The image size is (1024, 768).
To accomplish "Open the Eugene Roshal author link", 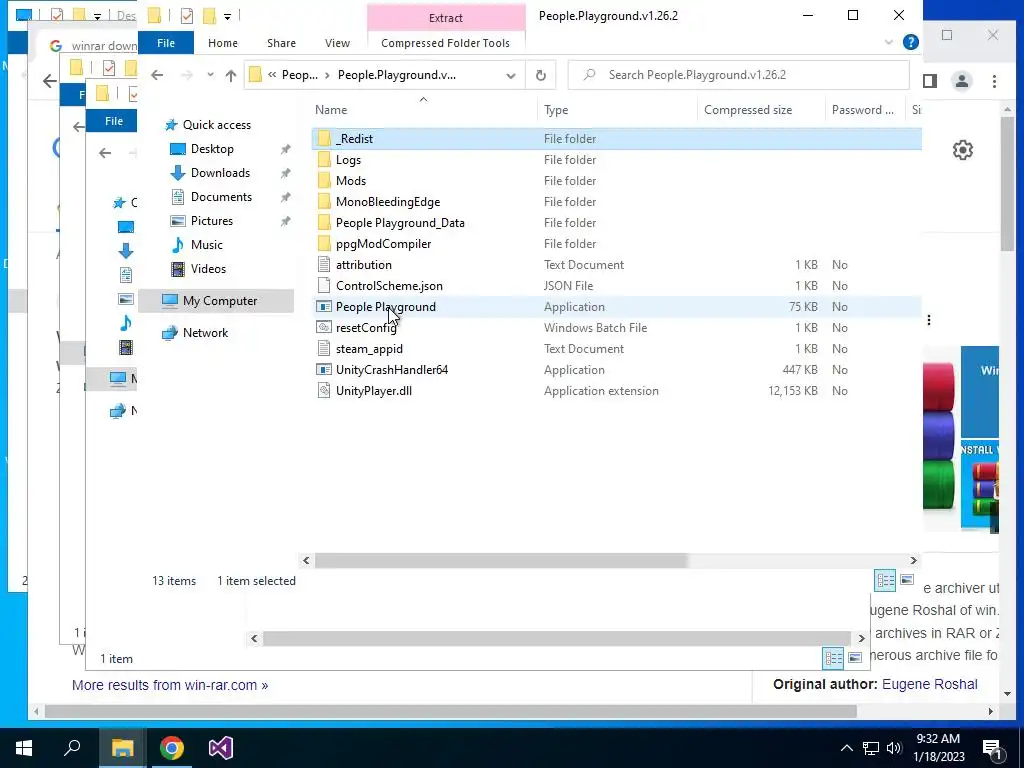I will [929, 684].
